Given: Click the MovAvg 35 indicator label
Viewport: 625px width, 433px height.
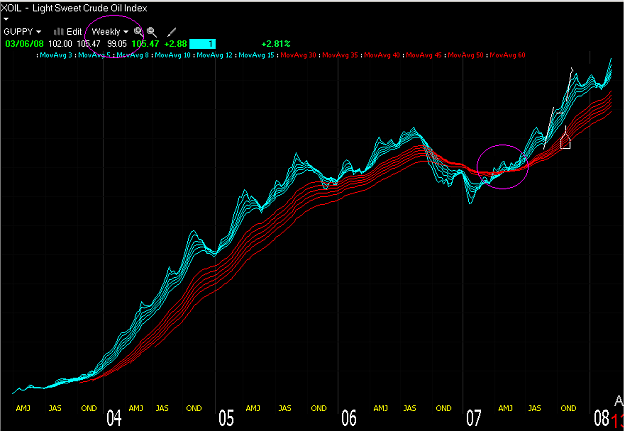Looking at the screenshot, I should click(340, 55).
